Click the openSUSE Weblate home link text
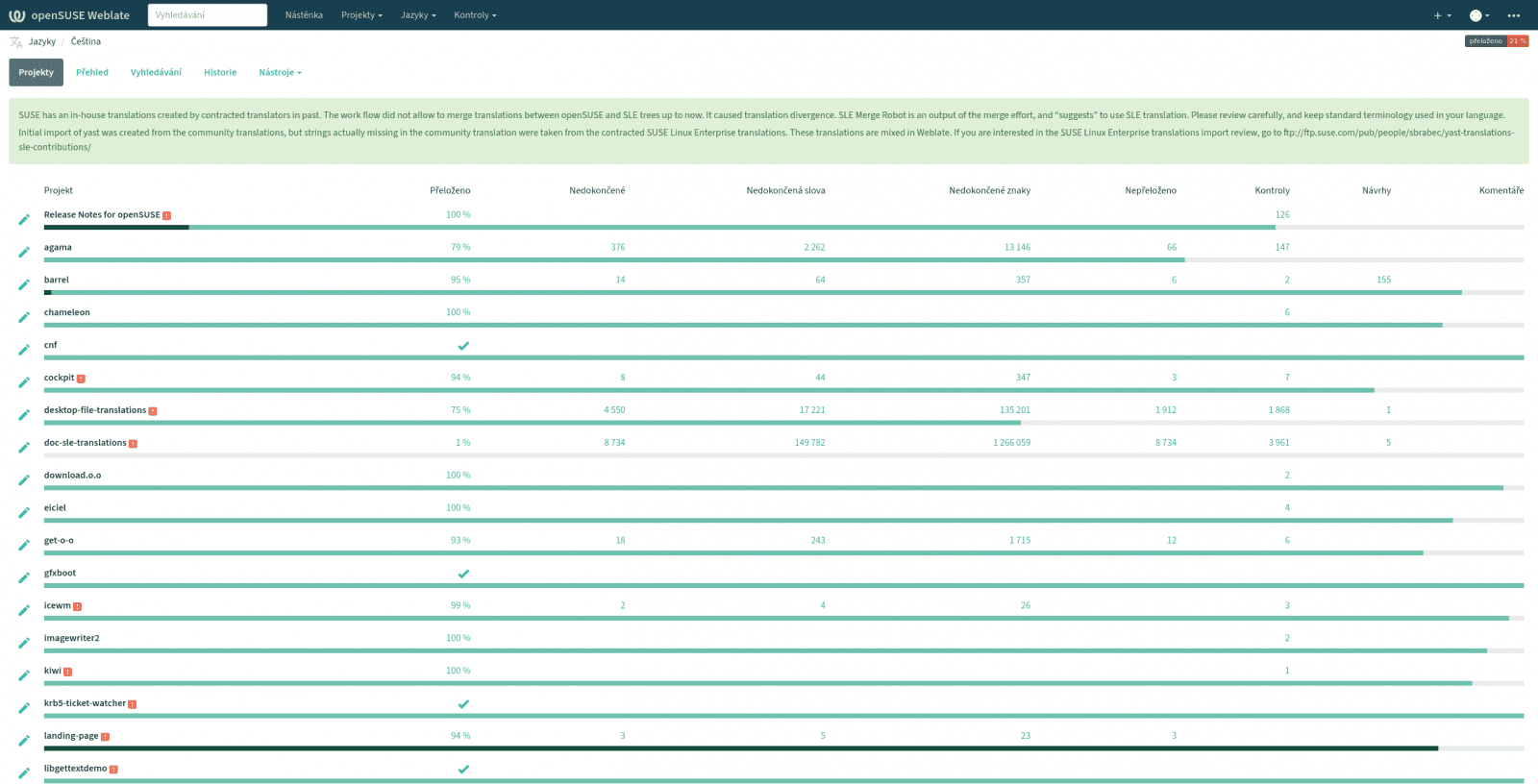 click(81, 15)
